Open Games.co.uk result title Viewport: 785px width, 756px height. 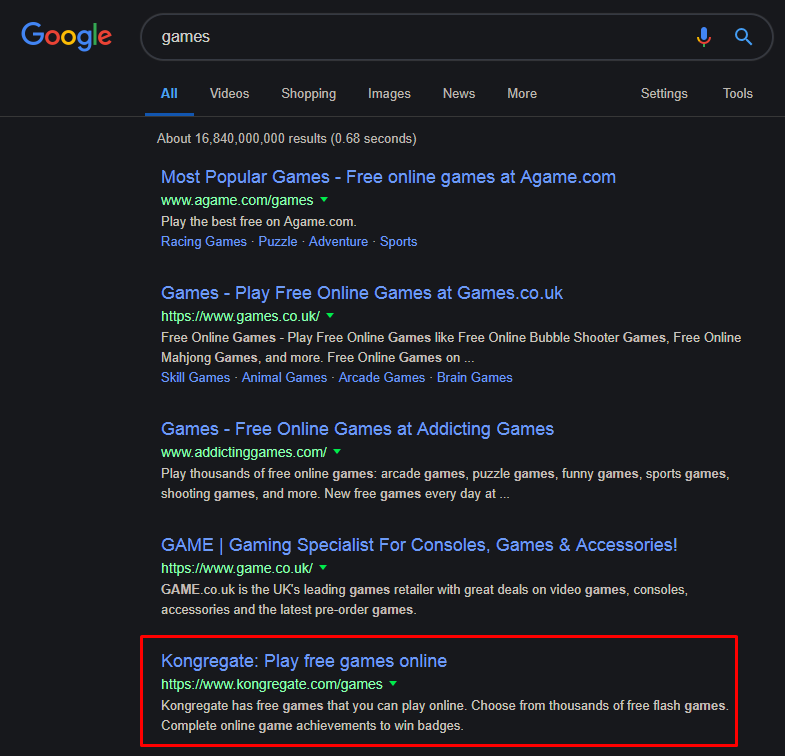[361, 293]
